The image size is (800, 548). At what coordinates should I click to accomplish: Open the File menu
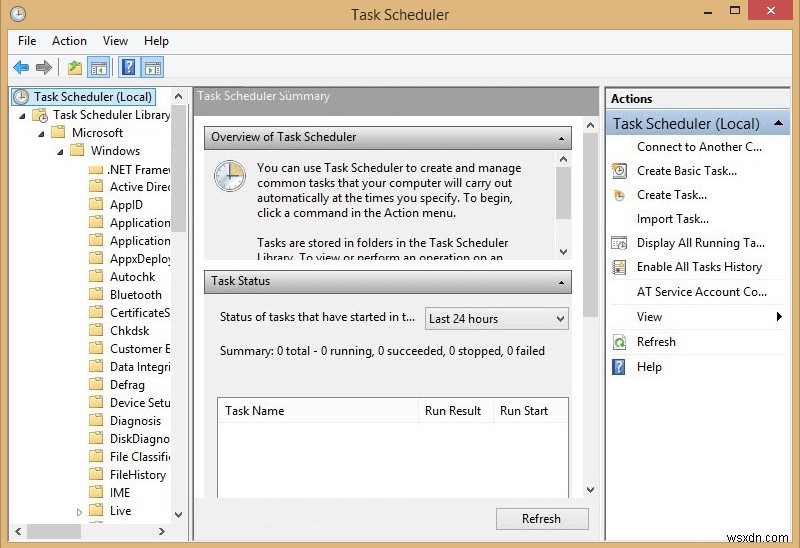click(27, 41)
